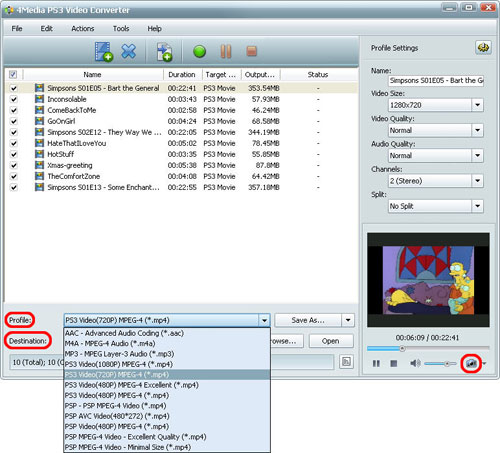Expand the Video Quality dropdown
Image resolution: width=500 pixels, height=453 pixels.
(477, 130)
